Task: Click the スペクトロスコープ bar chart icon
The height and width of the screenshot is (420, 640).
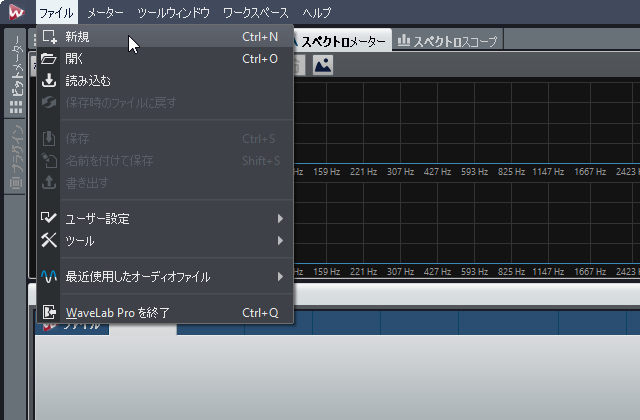Action: coord(404,40)
